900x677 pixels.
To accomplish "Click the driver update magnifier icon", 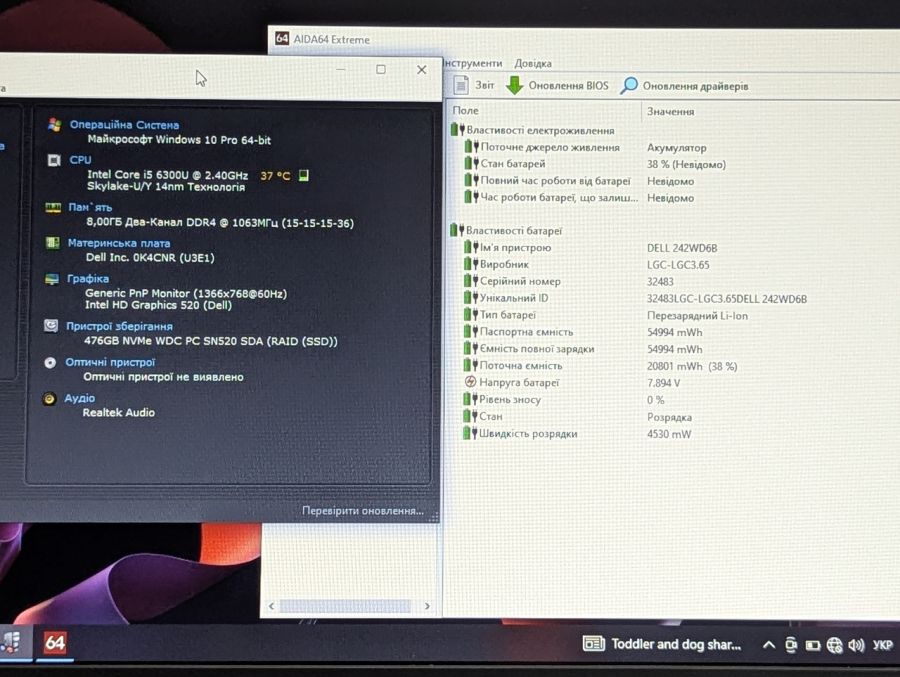I will click(629, 86).
